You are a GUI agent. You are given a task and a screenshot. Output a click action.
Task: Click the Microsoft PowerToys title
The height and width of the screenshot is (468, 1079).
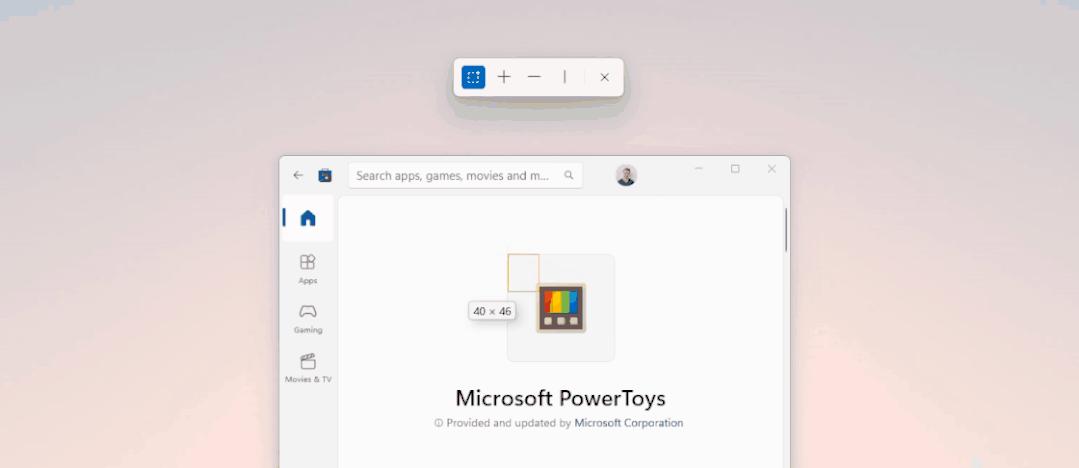[560, 398]
